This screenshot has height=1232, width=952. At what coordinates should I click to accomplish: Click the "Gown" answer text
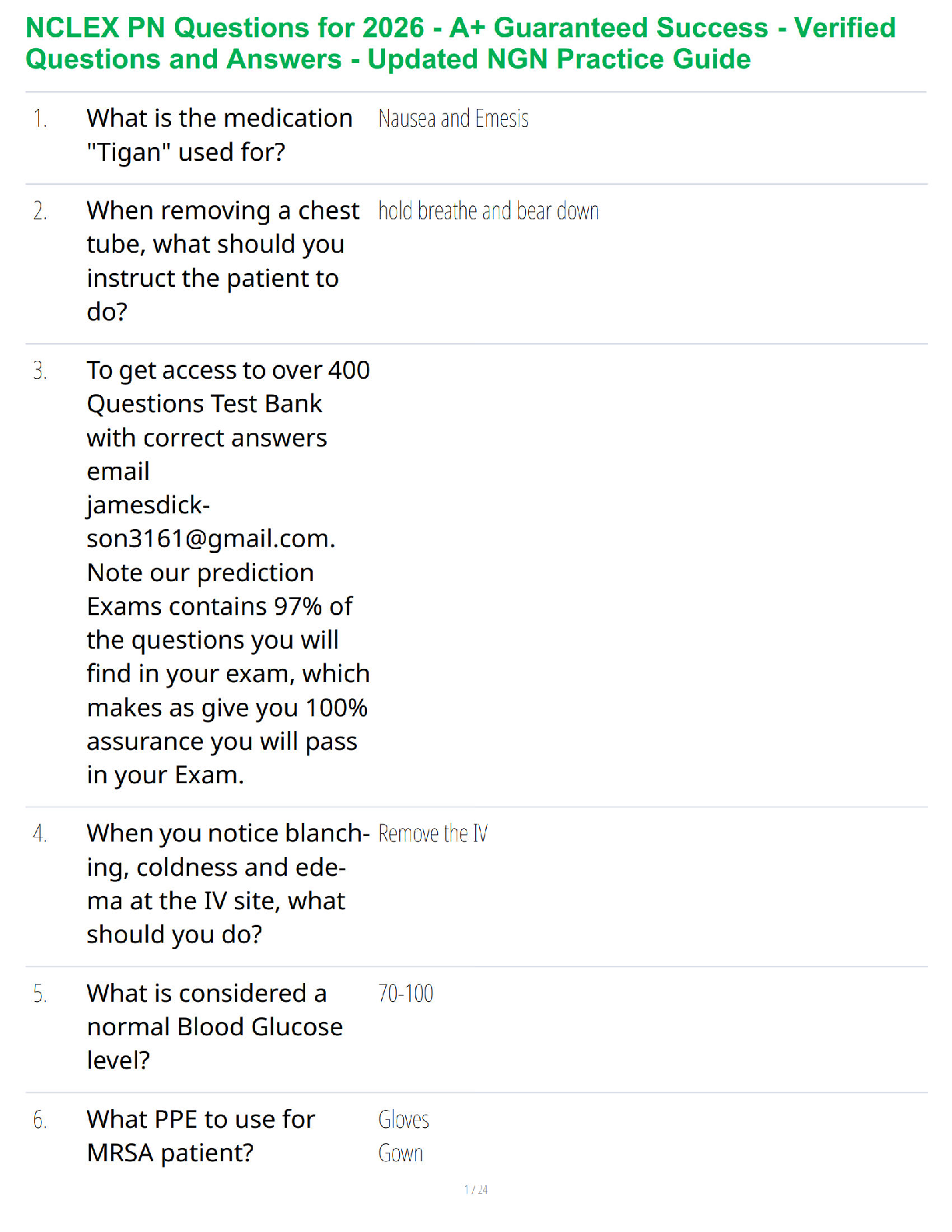pyautogui.click(x=401, y=1153)
